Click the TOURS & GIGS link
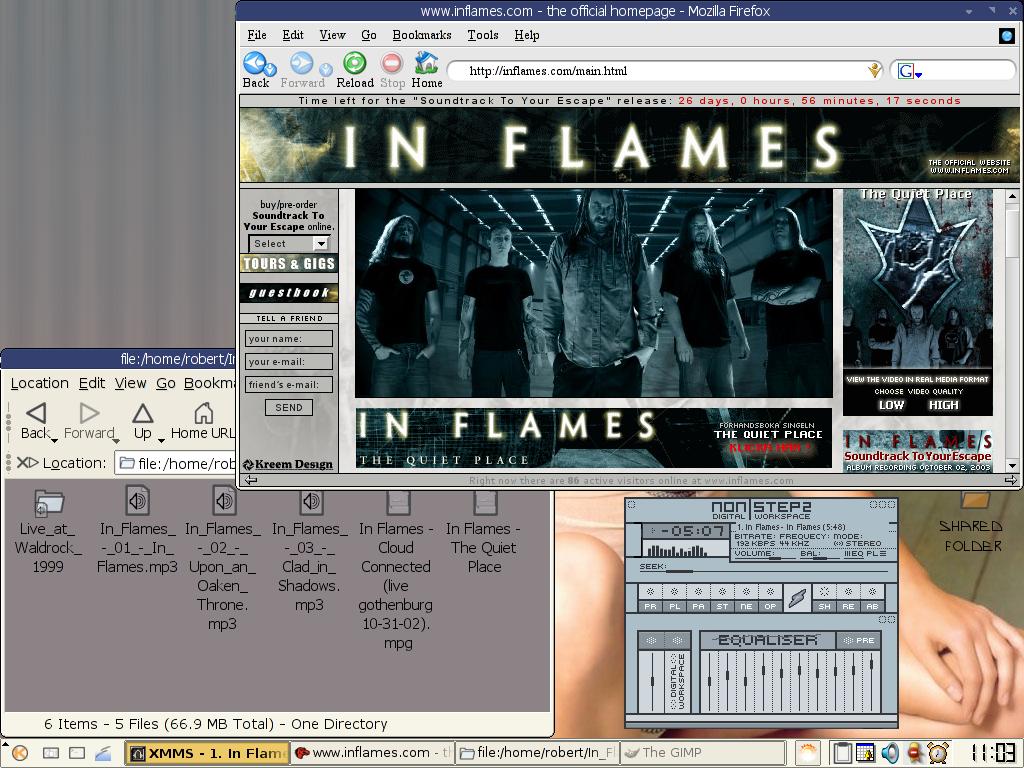Image resolution: width=1024 pixels, height=768 pixels. 289,264
